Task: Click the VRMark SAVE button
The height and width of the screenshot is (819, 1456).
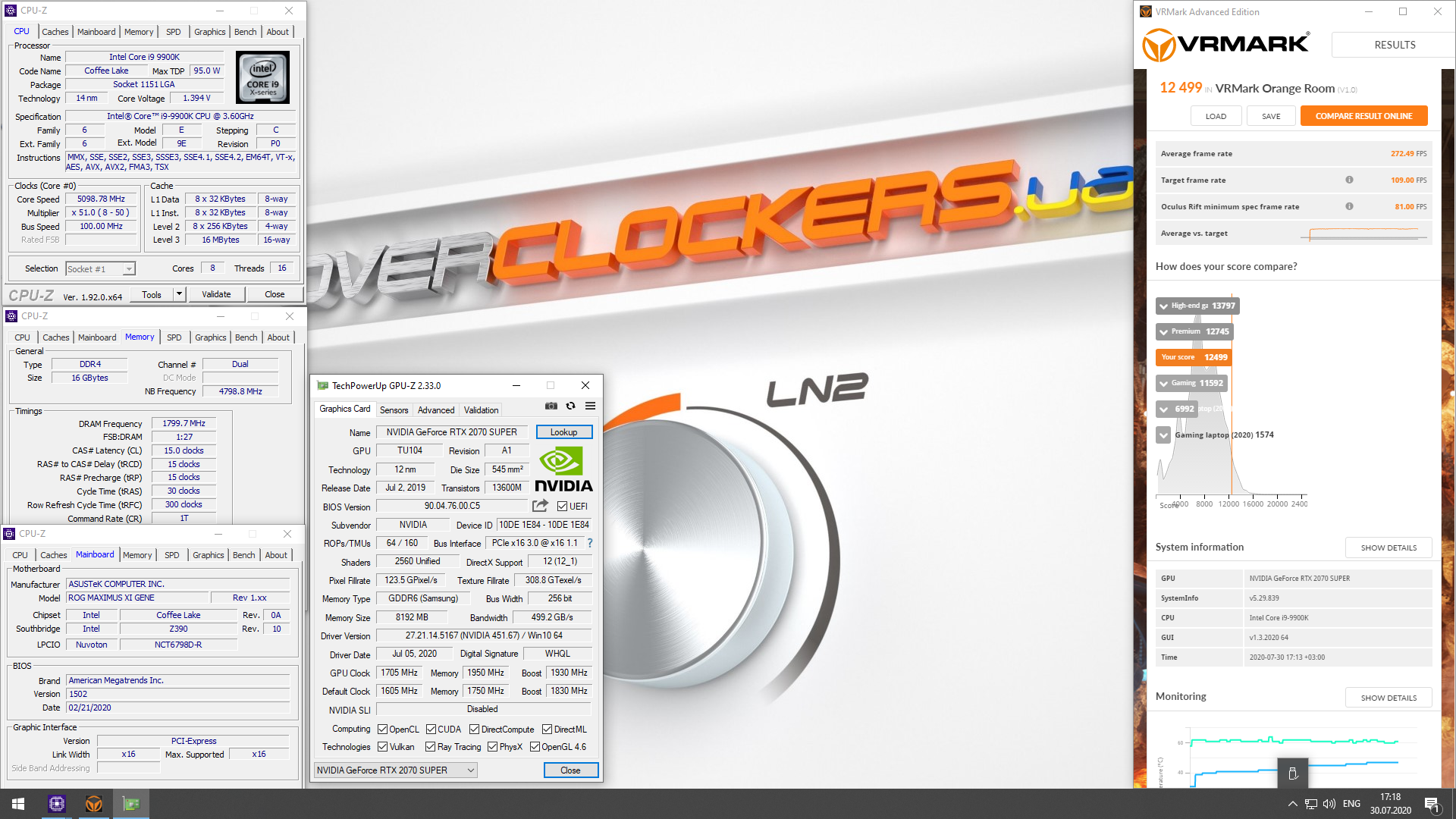Action: (1271, 116)
